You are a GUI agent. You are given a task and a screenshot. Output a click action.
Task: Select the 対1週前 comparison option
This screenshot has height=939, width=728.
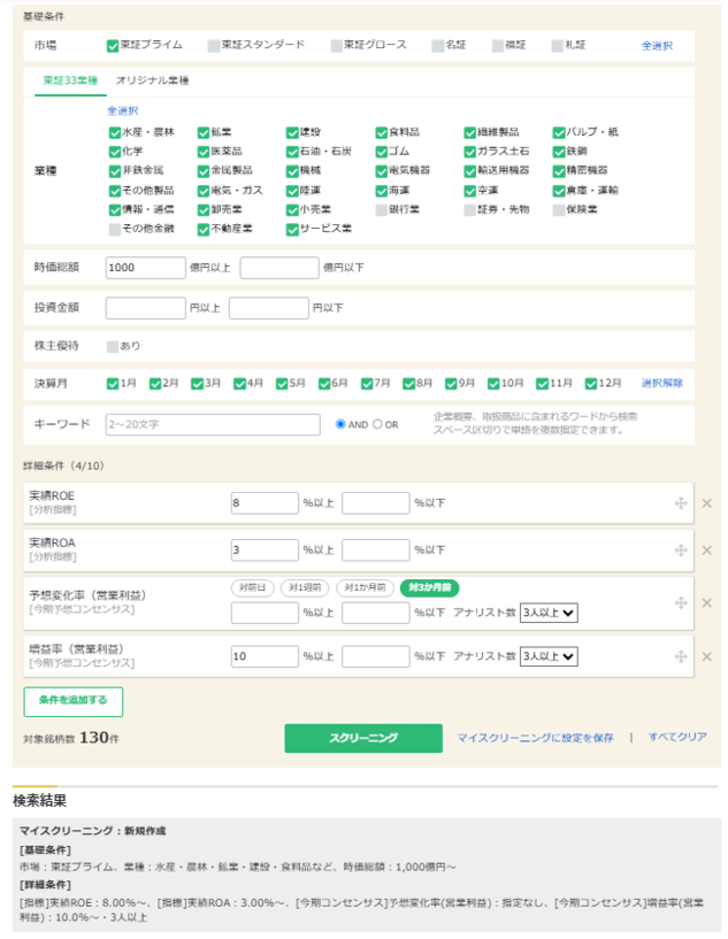[x=305, y=588]
